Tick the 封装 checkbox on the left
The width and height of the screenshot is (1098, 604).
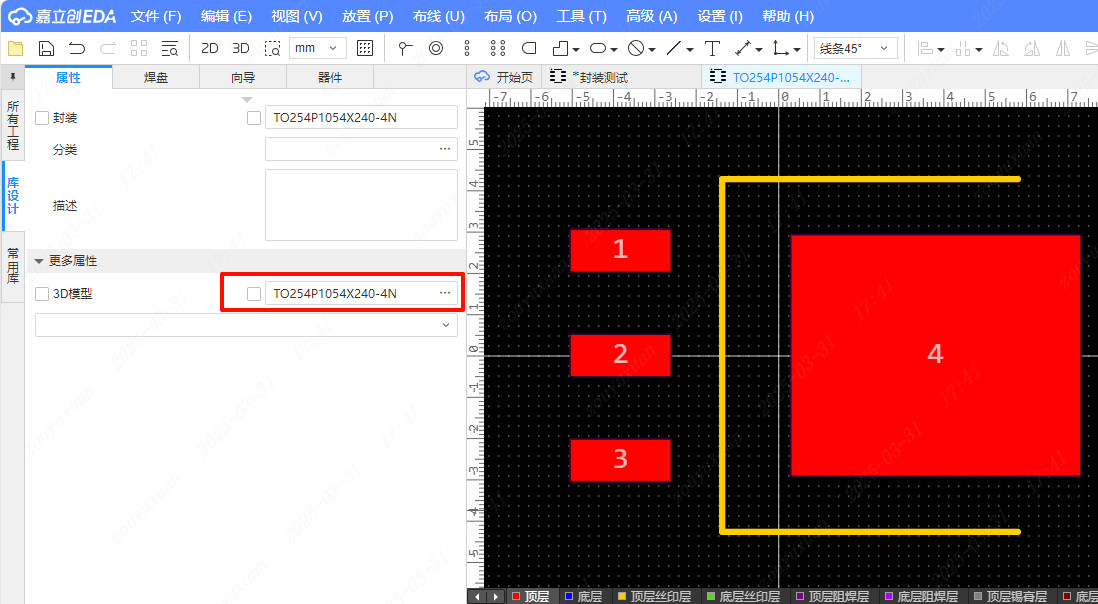coord(42,118)
